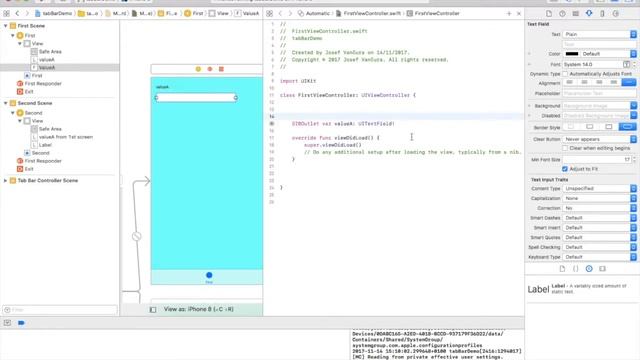The width and height of the screenshot is (640, 360).
Task: Set alignment to left
Action: point(570,82)
